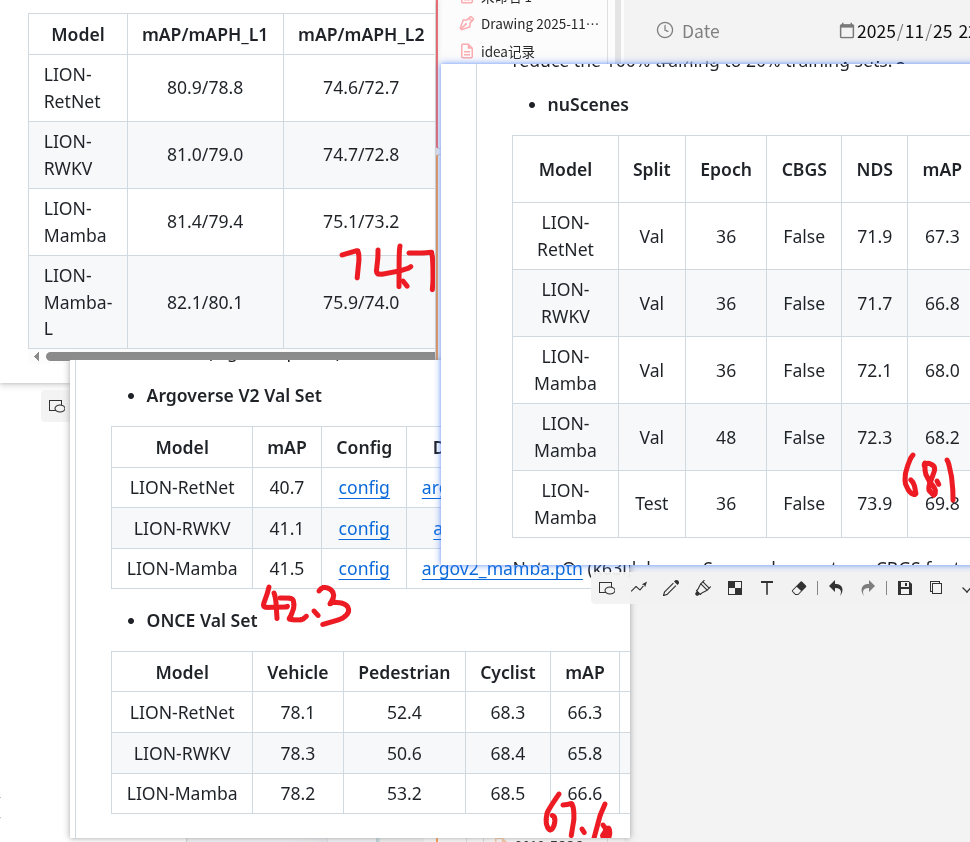This screenshot has height=842, width=970.
Task: Select the highlighter marker tool
Action: [x=703, y=588]
